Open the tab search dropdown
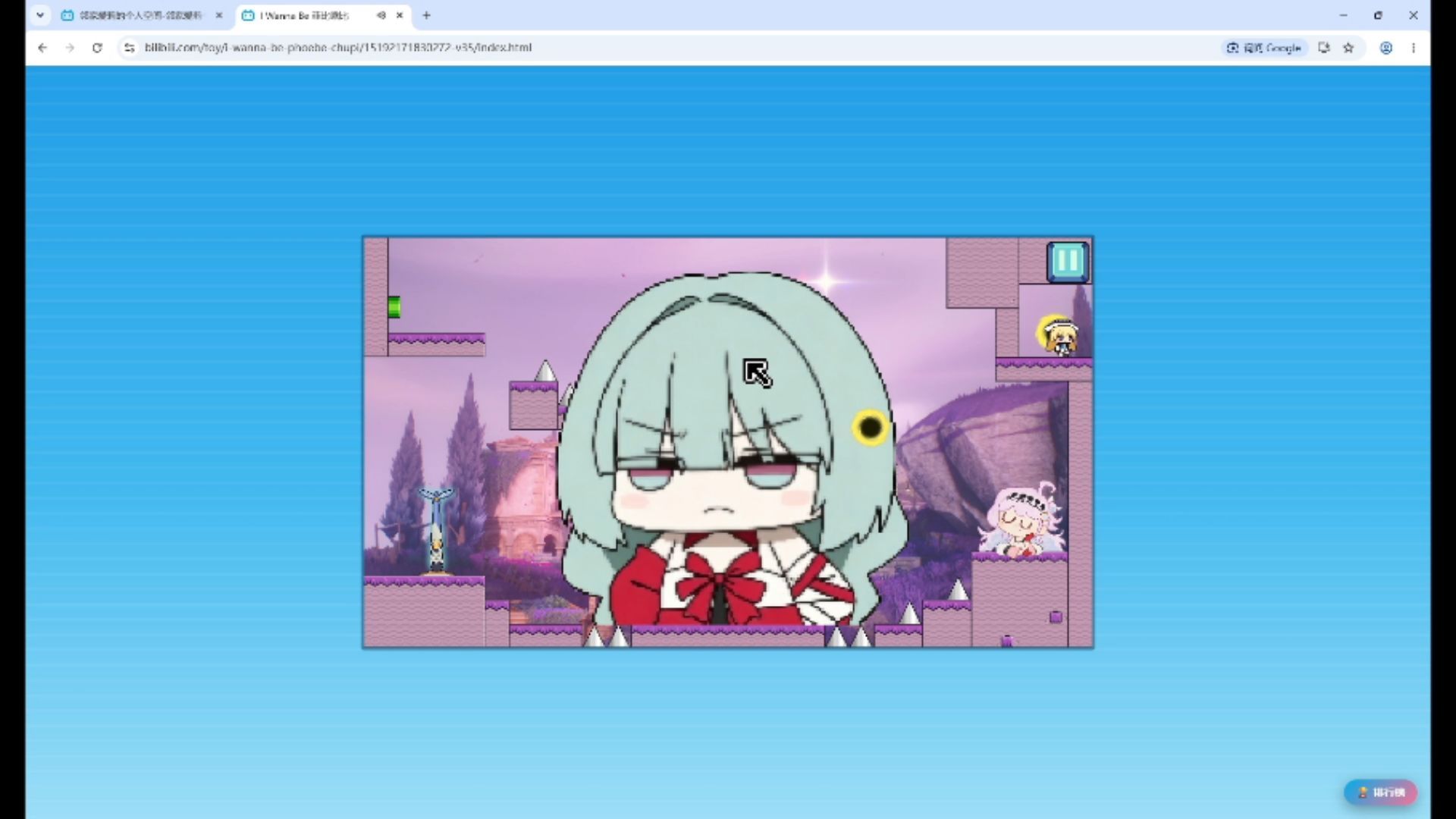 [x=40, y=15]
